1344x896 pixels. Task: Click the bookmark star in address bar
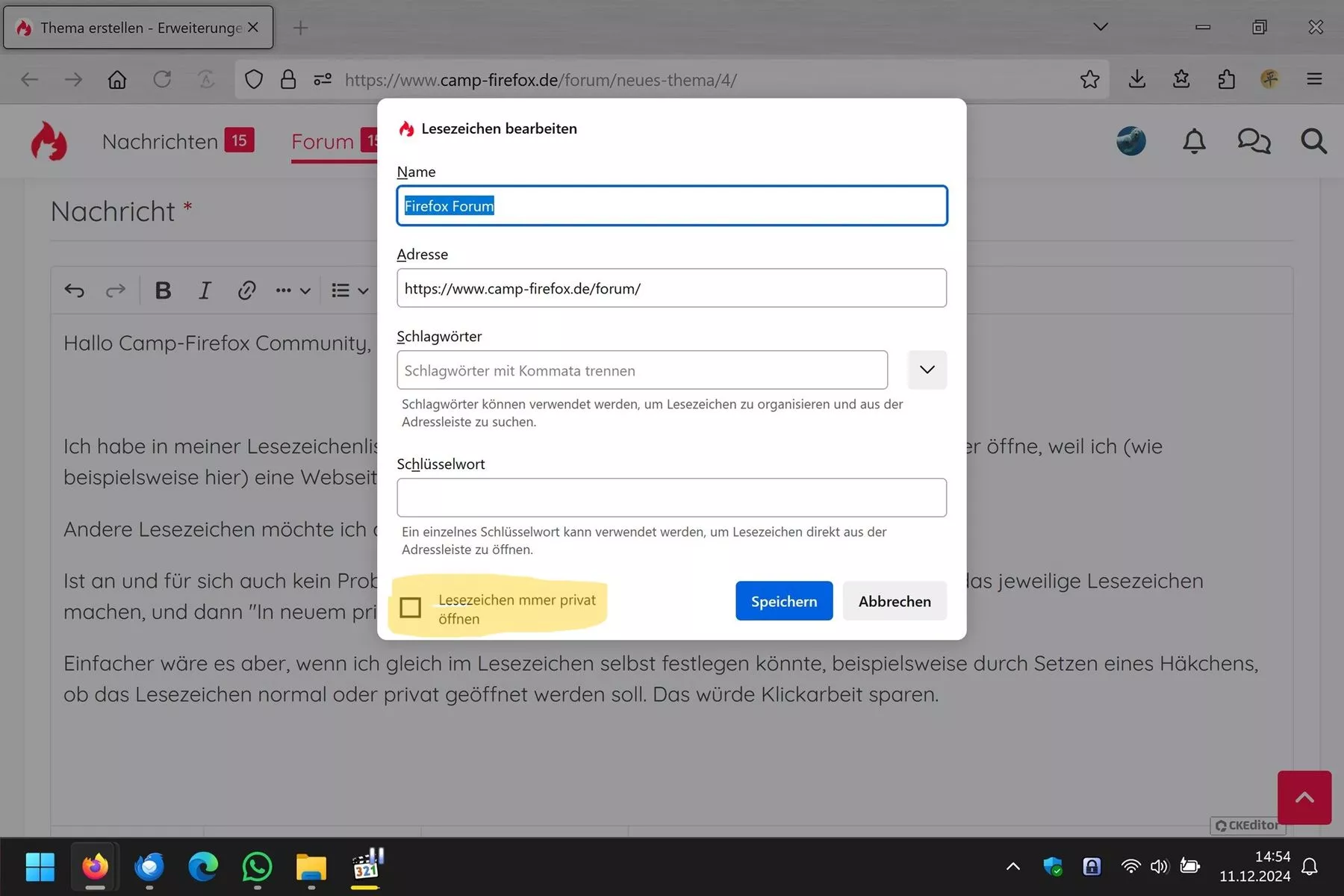click(x=1089, y=79)
